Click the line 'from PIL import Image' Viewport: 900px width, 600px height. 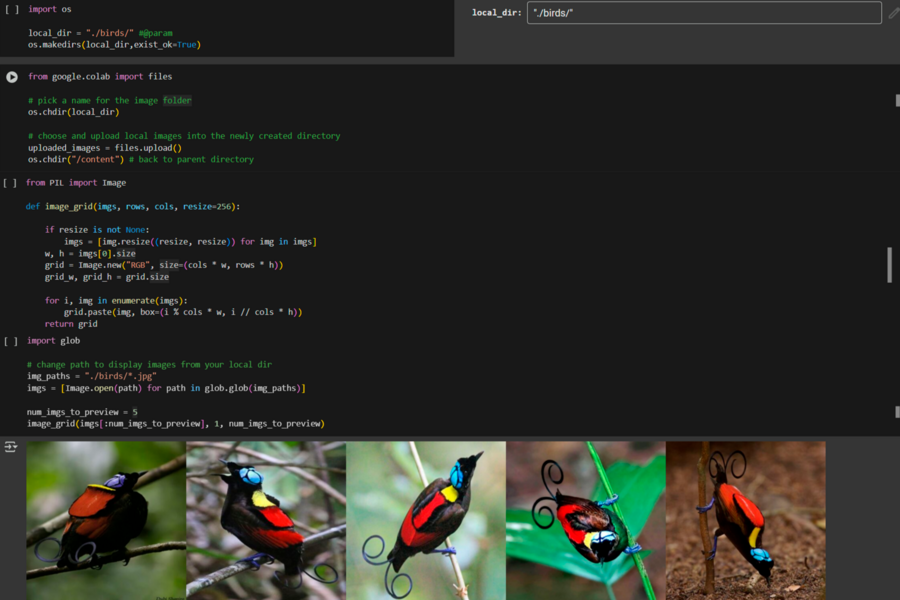pyautogui.click(x=76, y=183)
